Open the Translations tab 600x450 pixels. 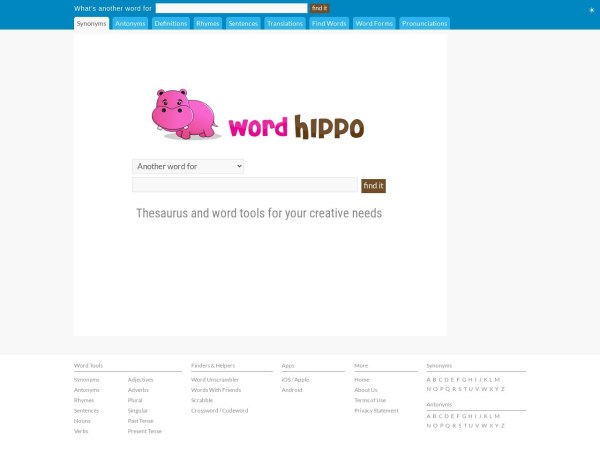285,23
